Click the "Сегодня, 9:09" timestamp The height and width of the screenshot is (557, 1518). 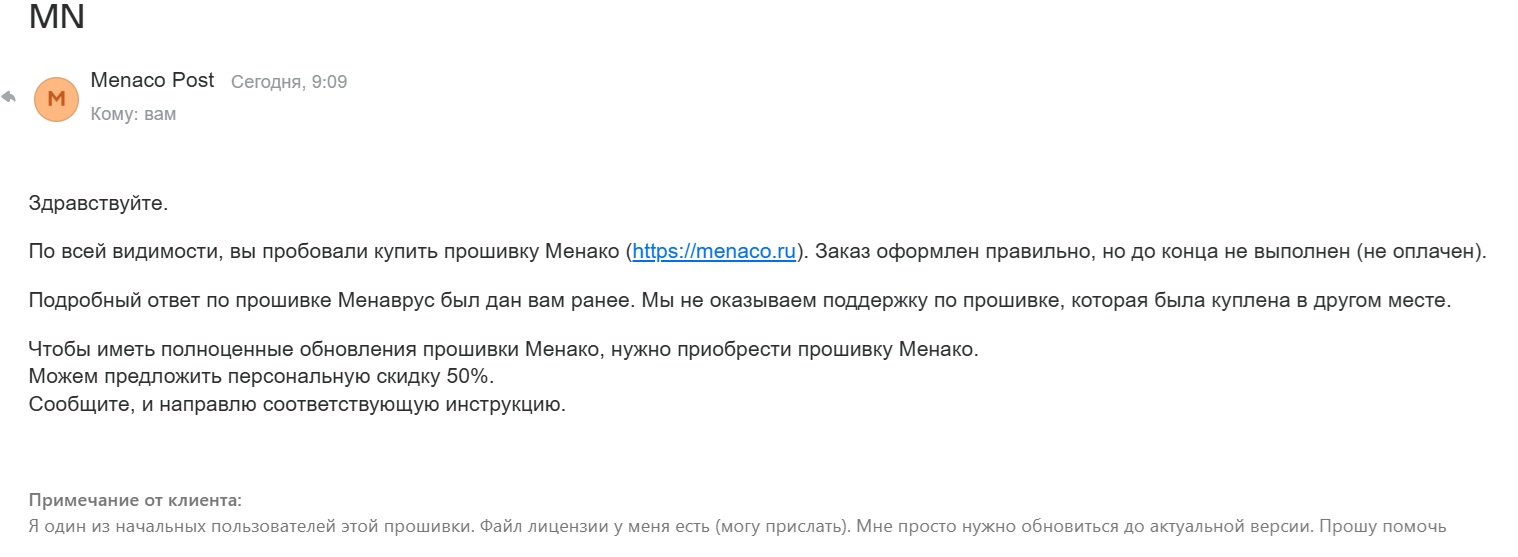point(289,82)
